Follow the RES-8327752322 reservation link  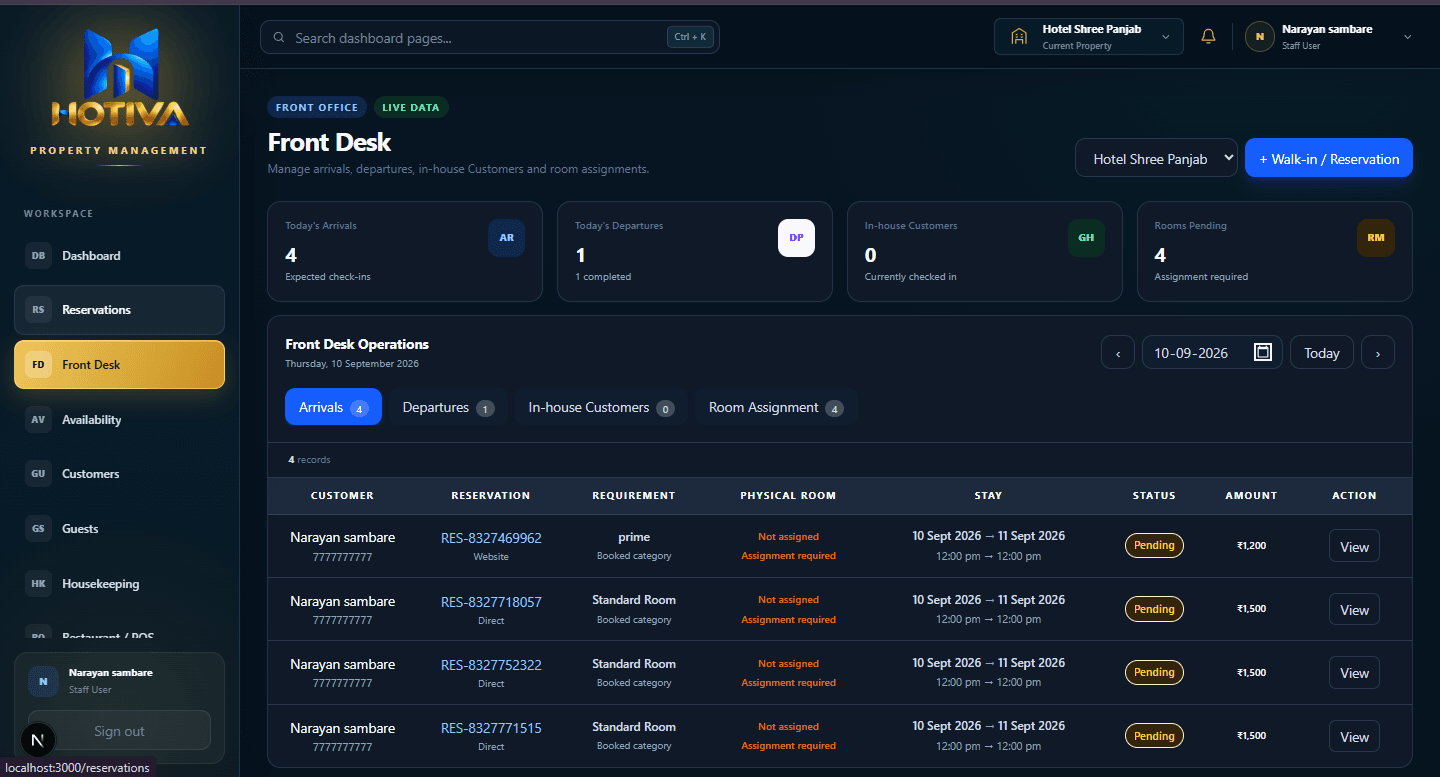[x=491, y=665]
